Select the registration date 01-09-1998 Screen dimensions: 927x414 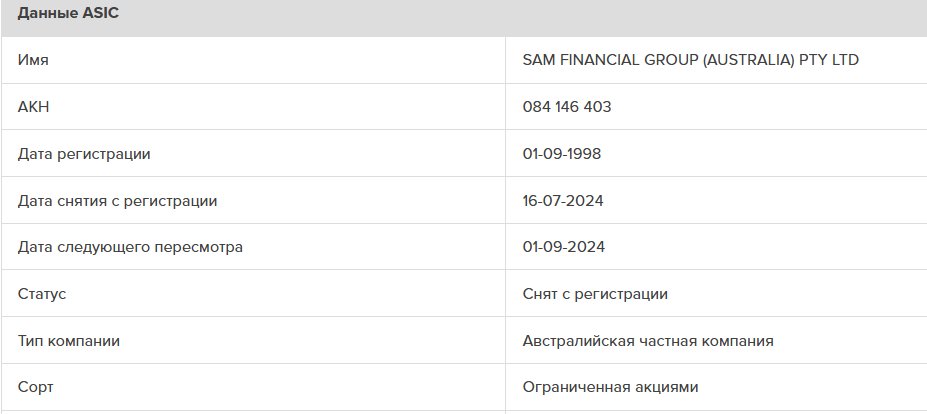pyautogui.click(x=562, y=154)
